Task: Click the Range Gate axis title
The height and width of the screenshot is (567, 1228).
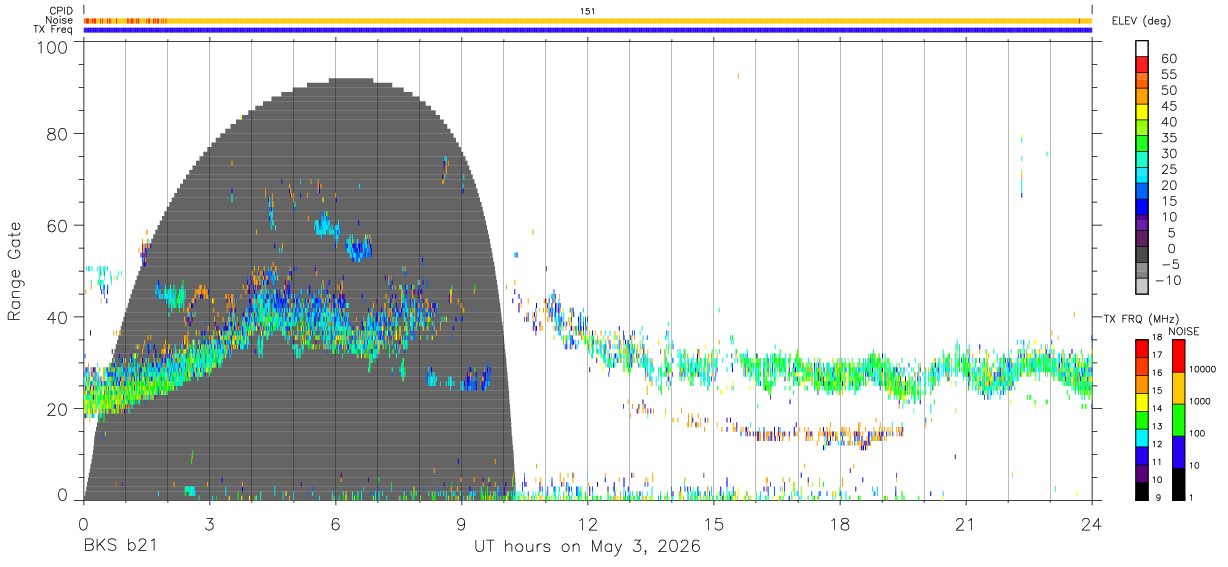Action: click(15, 271)
